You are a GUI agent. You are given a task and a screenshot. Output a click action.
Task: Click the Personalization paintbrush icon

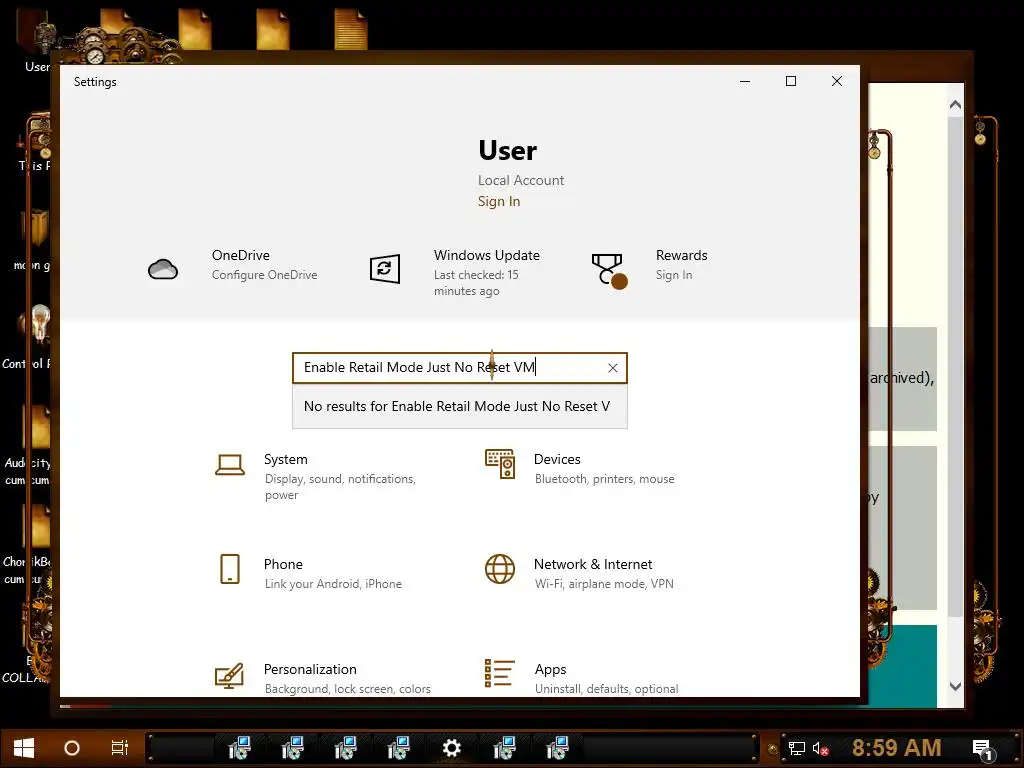(x=229, y=676)
